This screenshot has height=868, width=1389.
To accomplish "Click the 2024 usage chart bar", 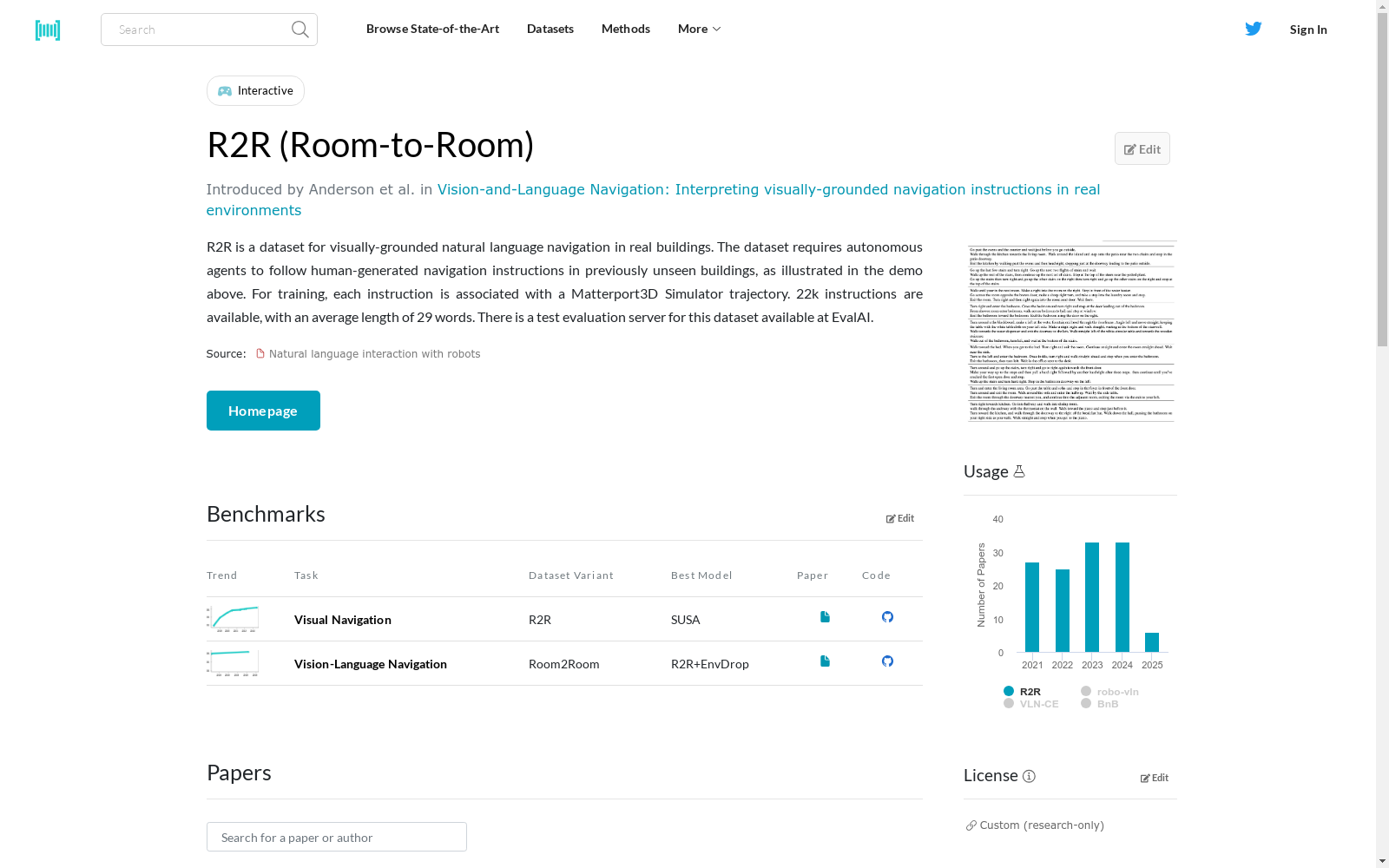I will (x=1122, y=597).
